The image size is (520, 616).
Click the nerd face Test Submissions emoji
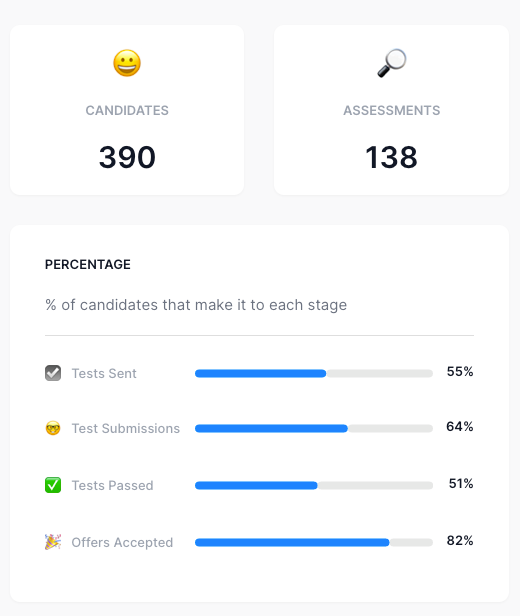53,428
